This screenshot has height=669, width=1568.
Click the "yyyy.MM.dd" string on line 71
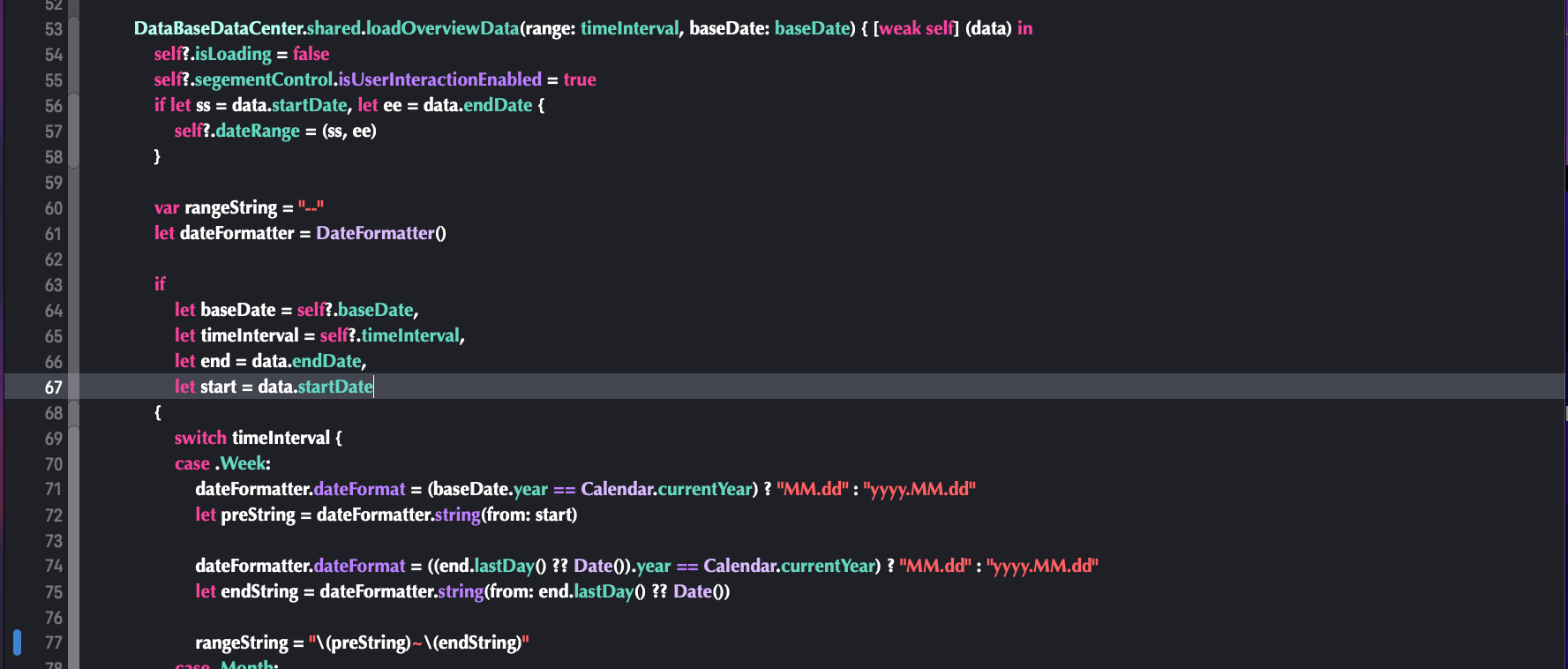[x=919, y=489]
